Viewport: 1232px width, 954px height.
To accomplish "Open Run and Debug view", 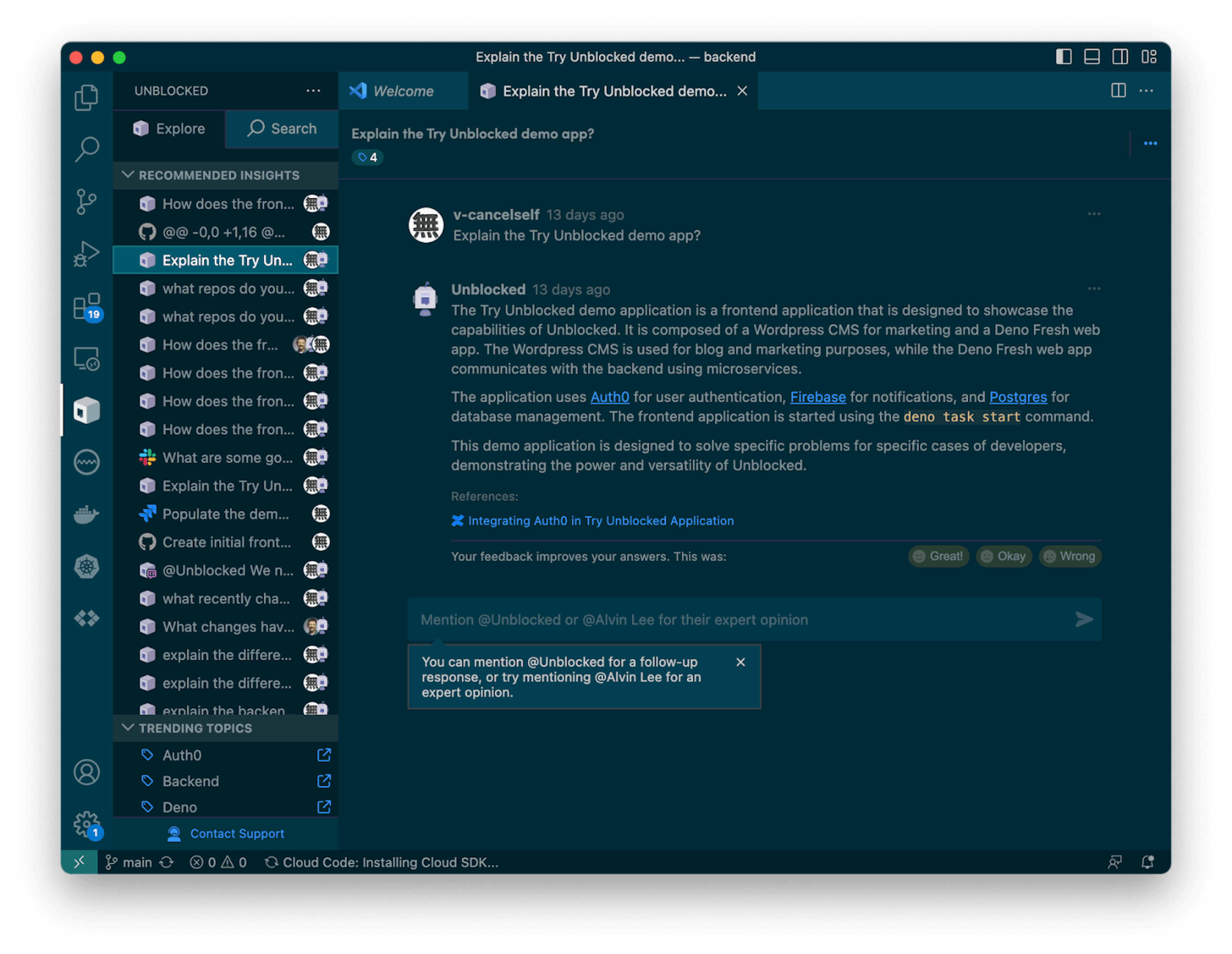I will coord(86,253).
